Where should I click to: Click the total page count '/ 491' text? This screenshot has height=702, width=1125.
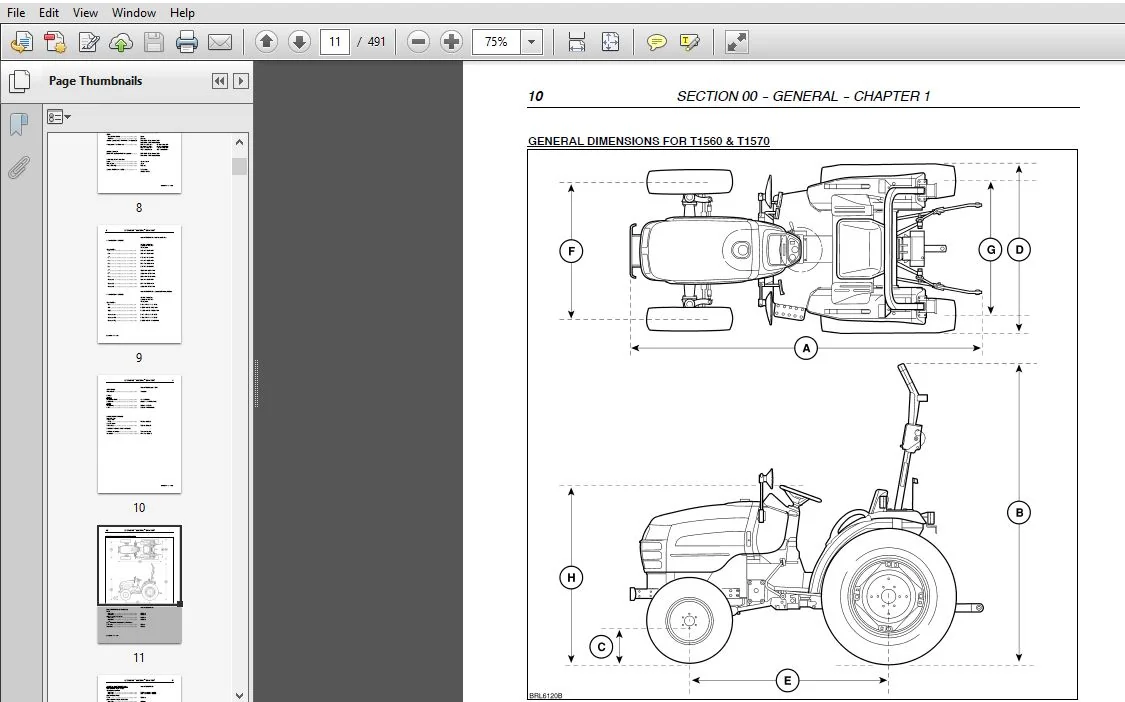click(x=371, y=42)
